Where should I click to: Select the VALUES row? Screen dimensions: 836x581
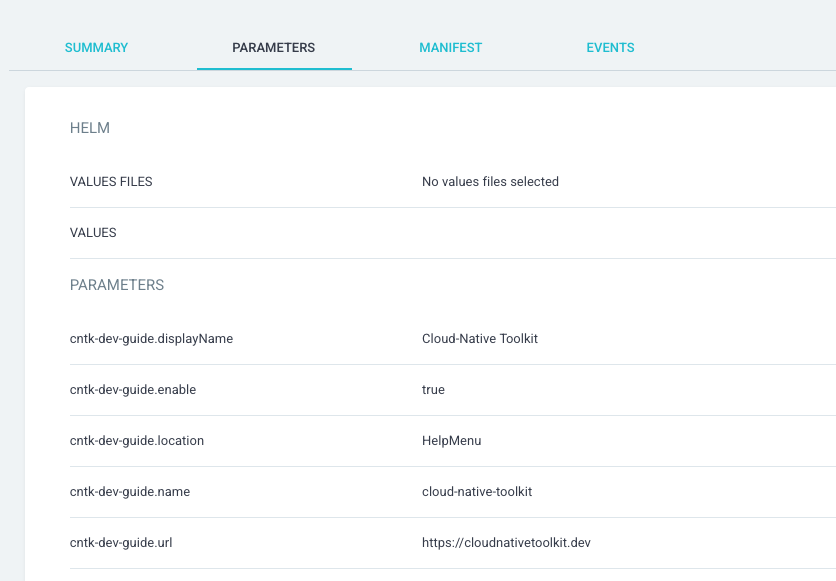[x=93, y=232]
